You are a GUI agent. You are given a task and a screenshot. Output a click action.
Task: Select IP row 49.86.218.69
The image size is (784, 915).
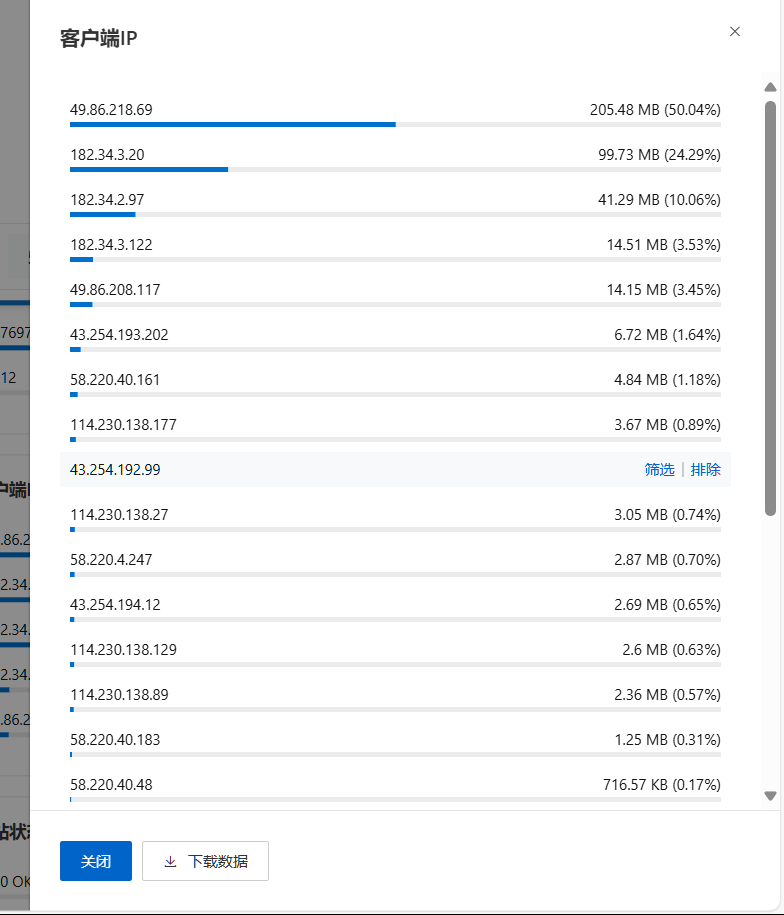[396, 114]
